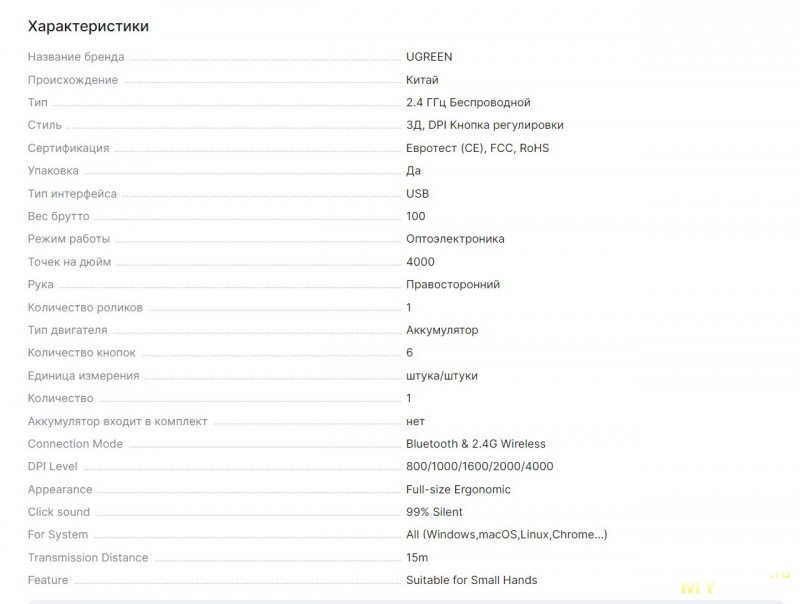The image size is (800, 604).
Task: Click the Характеристики heading
Action: [88, 26]
